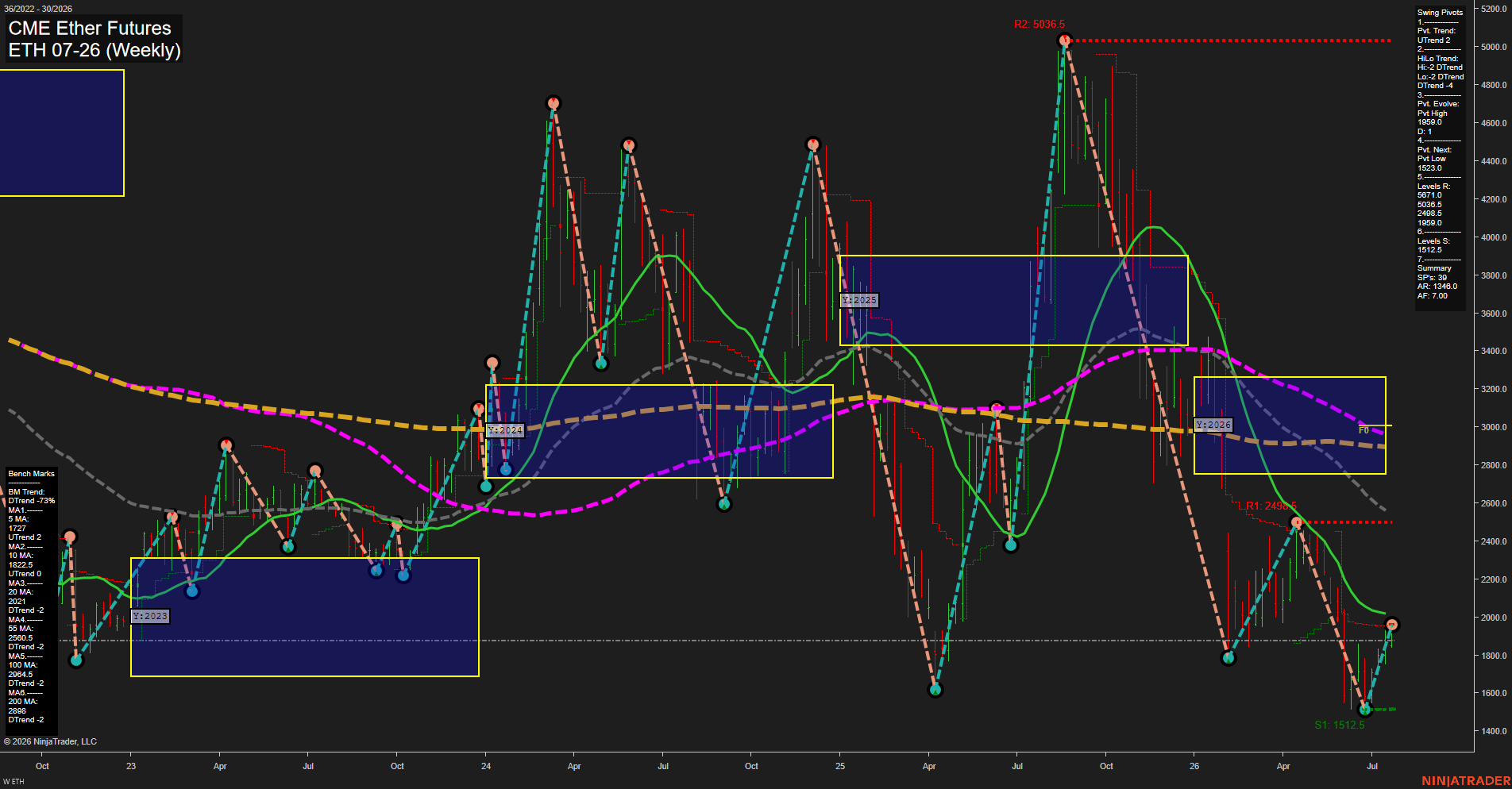Click the ETH 07-26 (Weekly) subtitle
The width and height of the screenshot is (1512, 789).
[x=94, y=50]
